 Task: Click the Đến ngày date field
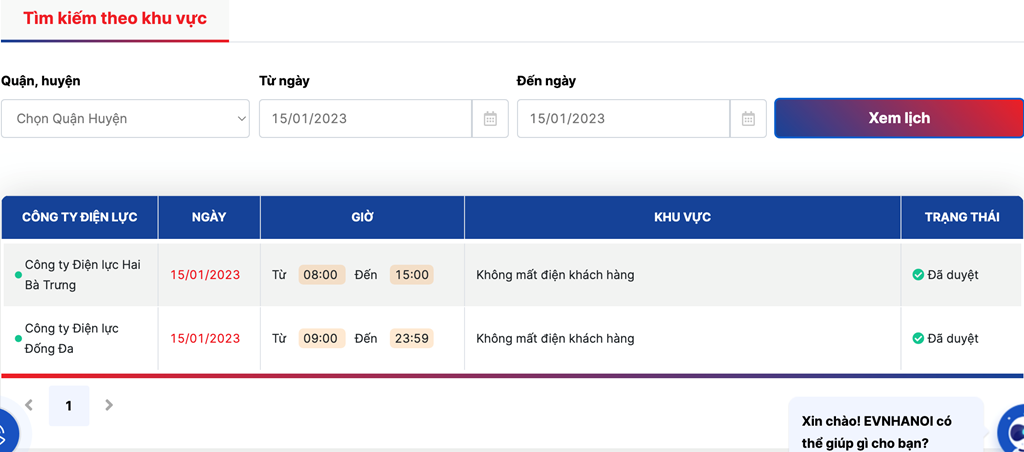point(624,119)
